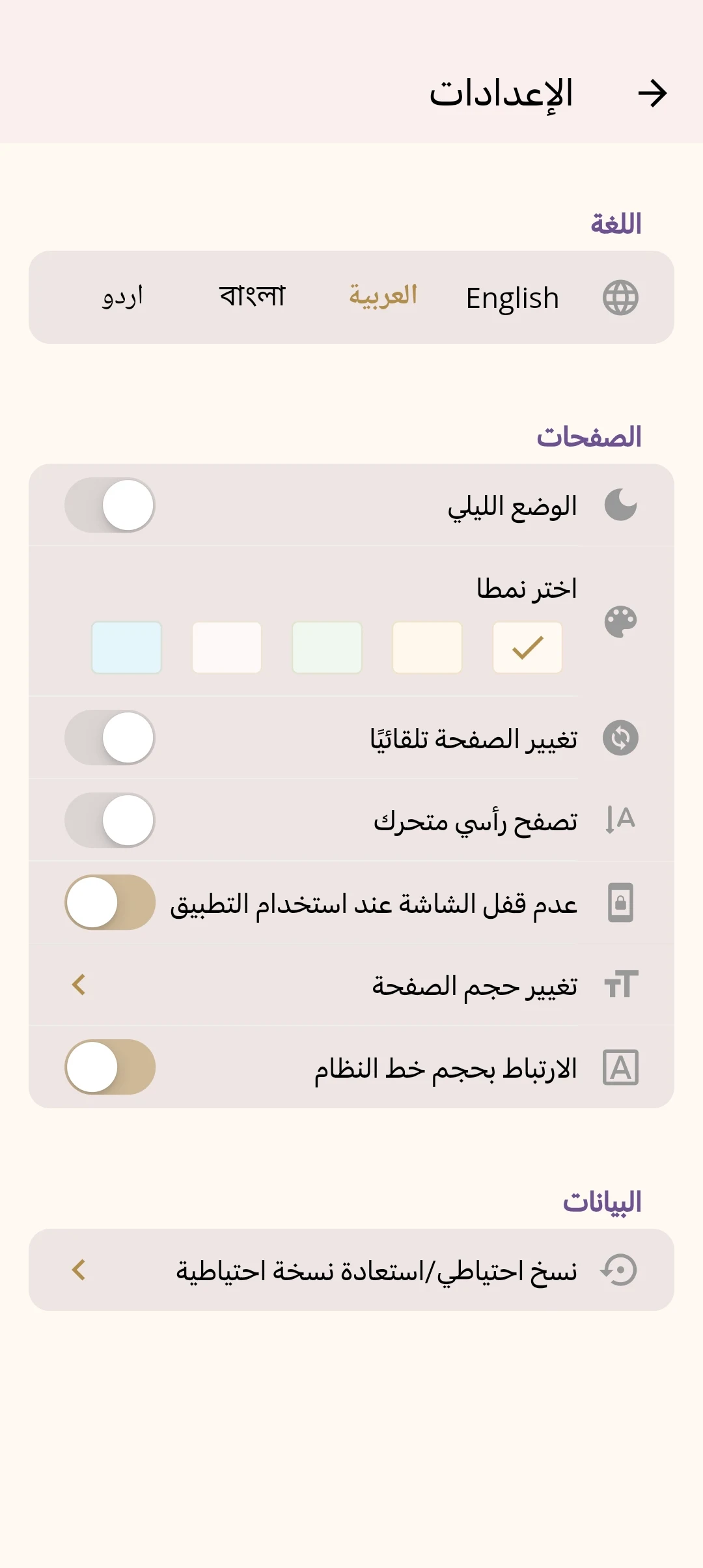Tap the back arrow in the header
The image size is (703, 1568).
(x=652, y=93)
